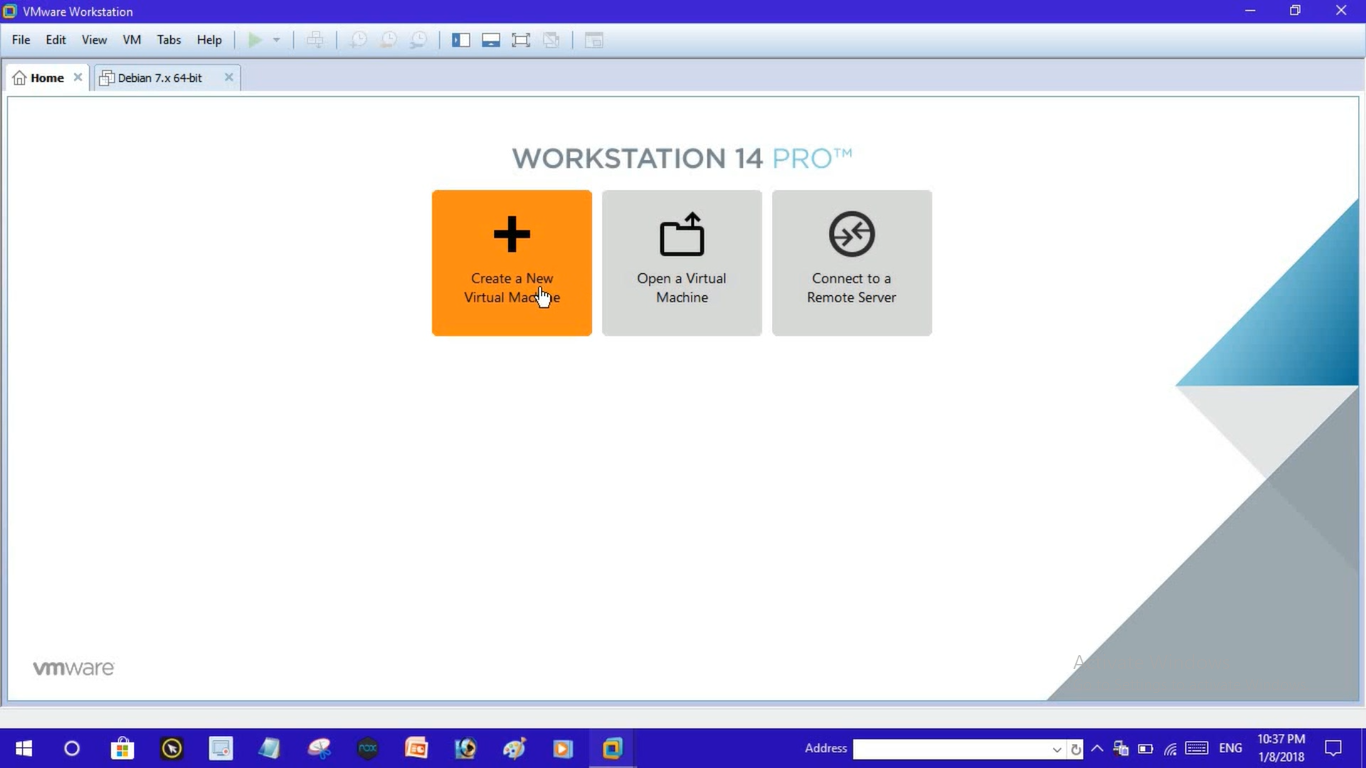
Task: Show hidden system tray icons chevron
Action: 1097,748
